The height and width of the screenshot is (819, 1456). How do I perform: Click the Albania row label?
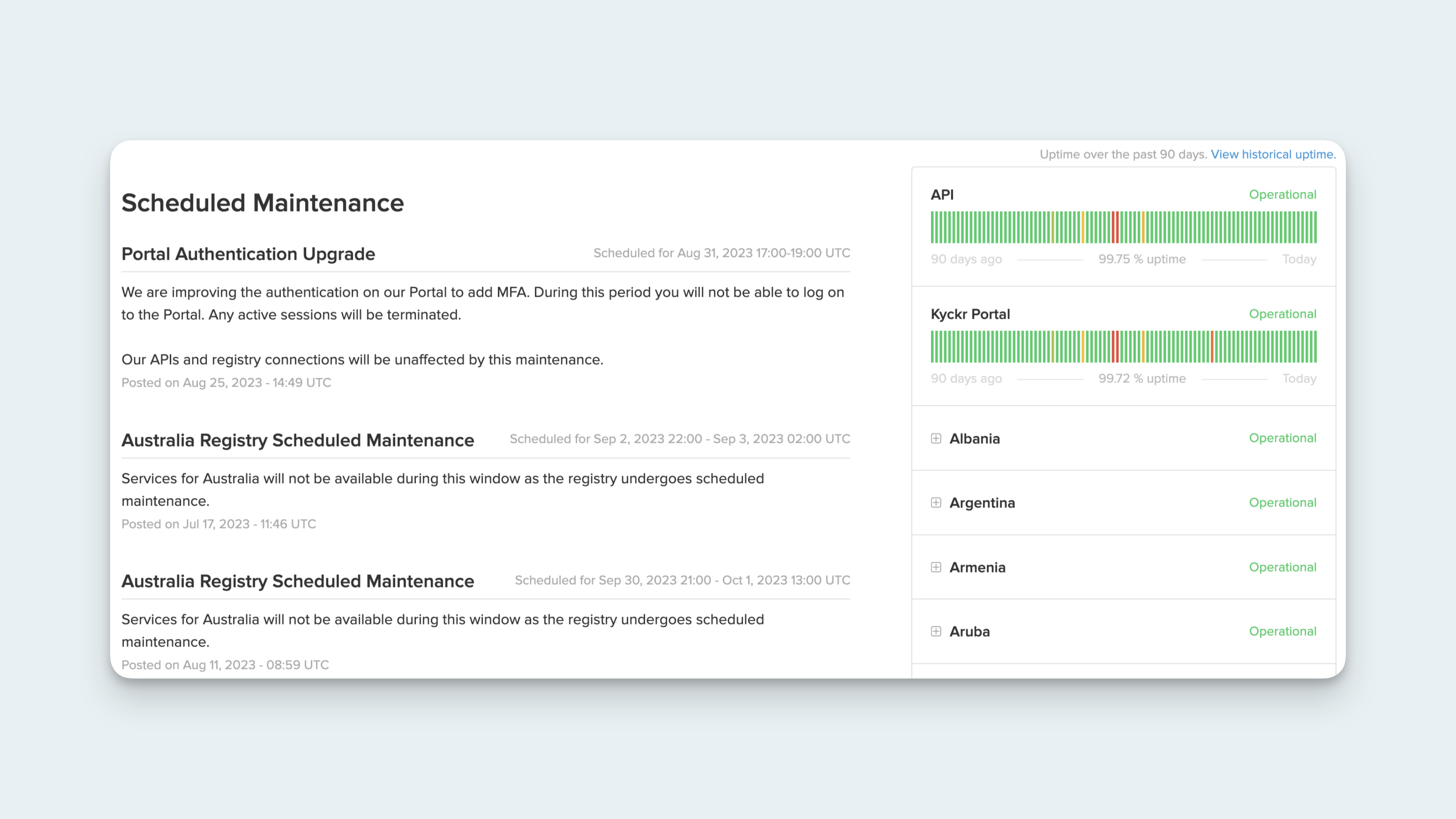[974, 439]
